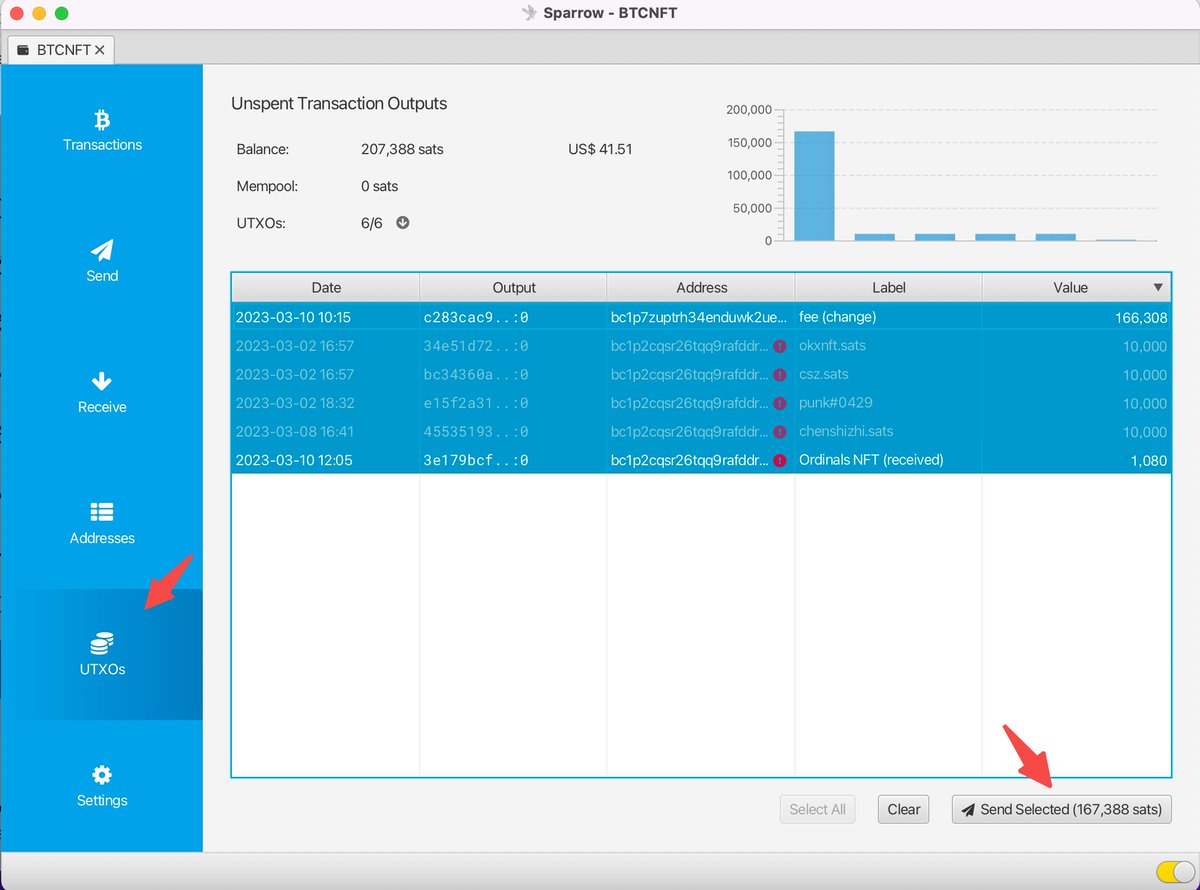1200x890 pixels.
Task: Sort the table by Label column
Action: (888, 287)
